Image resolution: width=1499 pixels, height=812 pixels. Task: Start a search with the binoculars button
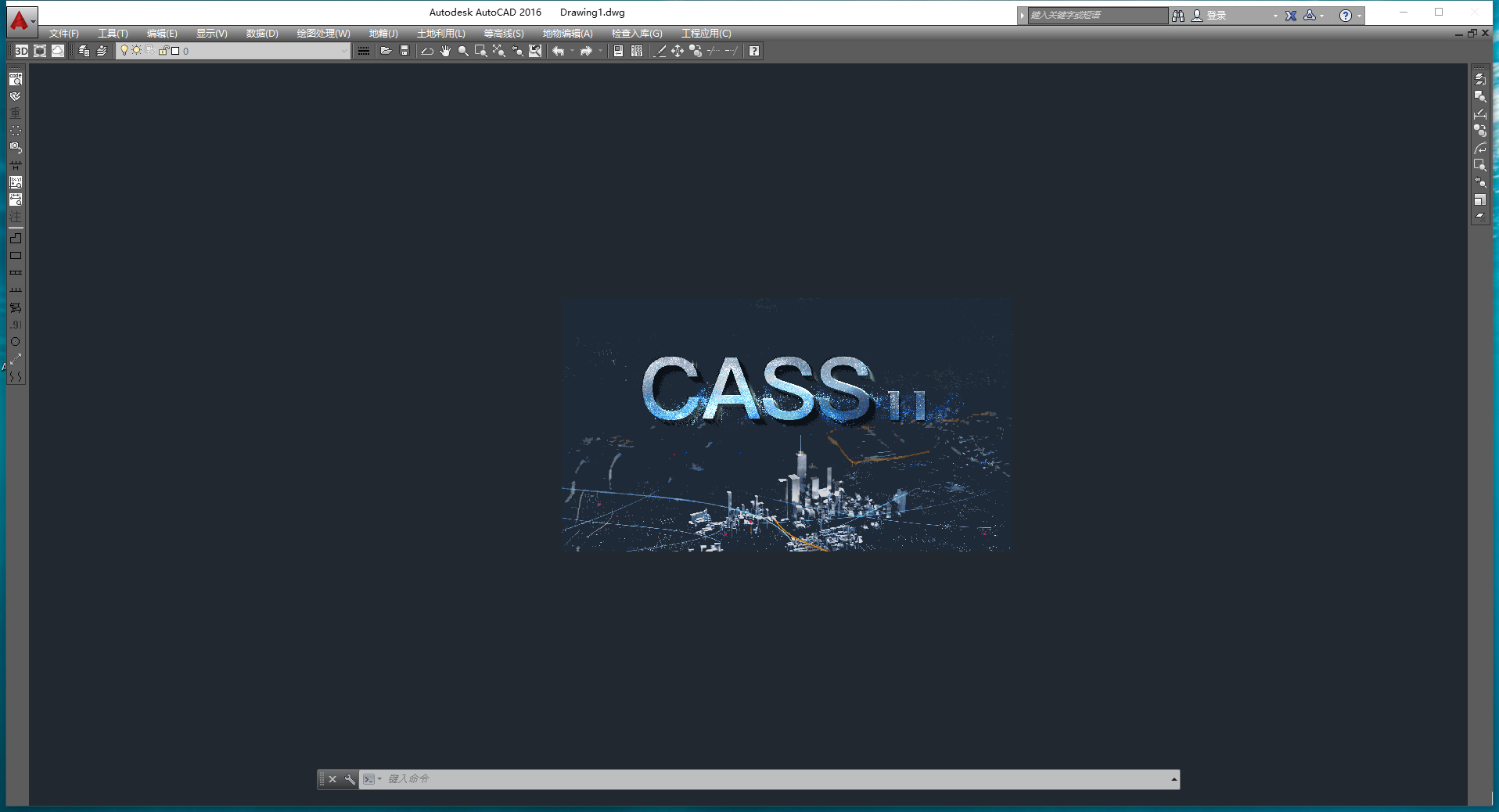point(1178,15)
